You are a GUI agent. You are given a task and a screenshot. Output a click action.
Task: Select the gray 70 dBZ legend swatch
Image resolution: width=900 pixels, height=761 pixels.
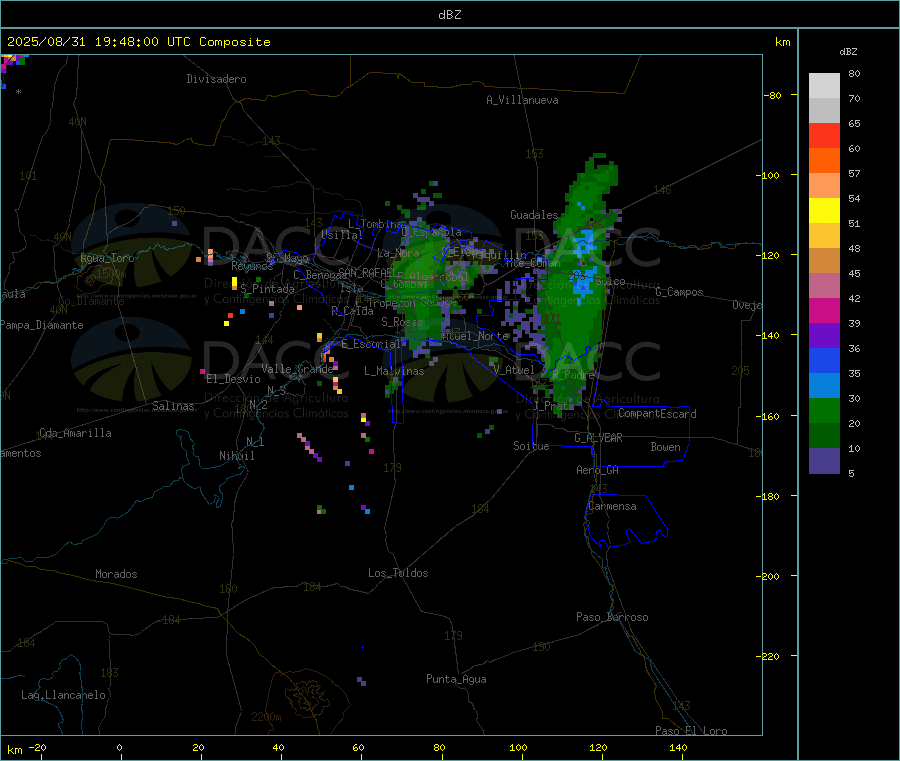point(824,111)
